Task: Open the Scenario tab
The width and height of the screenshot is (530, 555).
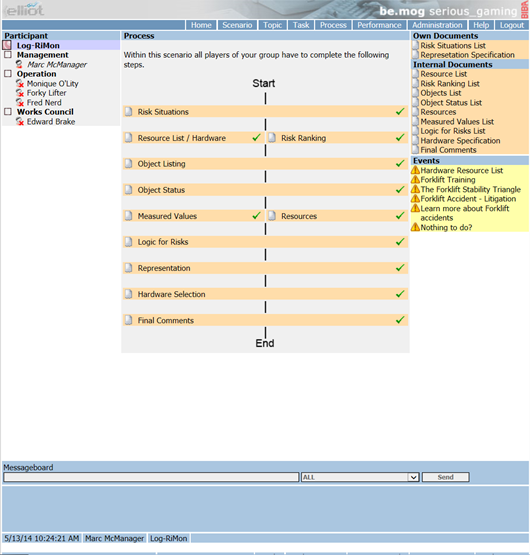Action: 237,25
